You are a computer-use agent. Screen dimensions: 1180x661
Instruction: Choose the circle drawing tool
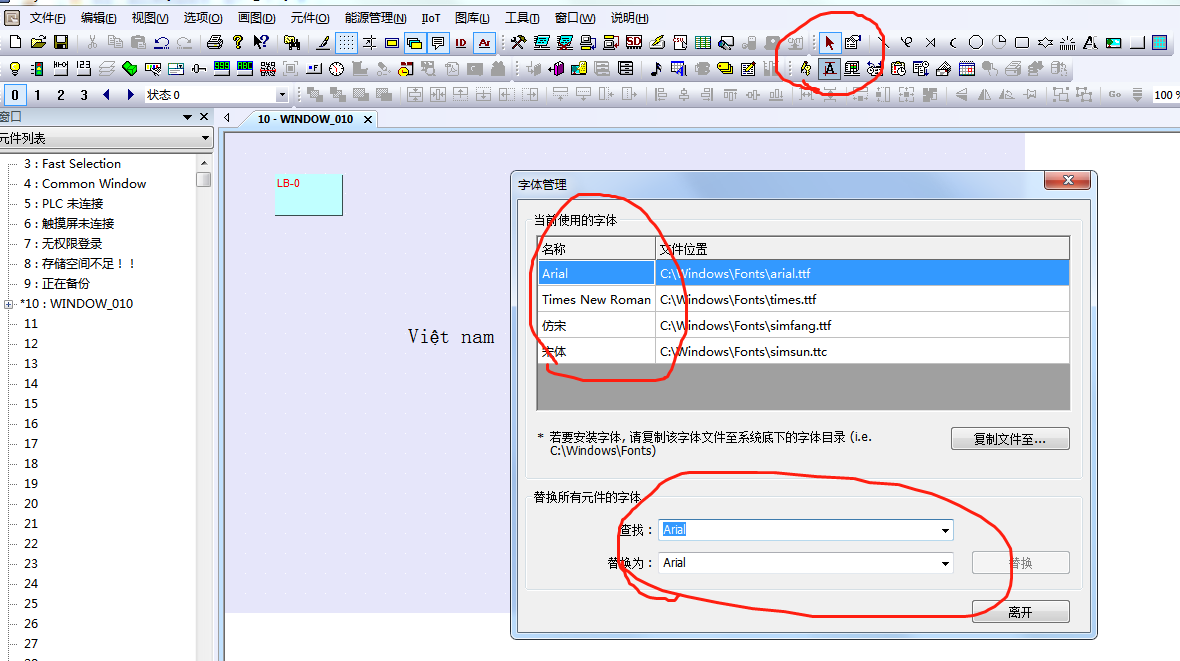[x=976, y=42]
